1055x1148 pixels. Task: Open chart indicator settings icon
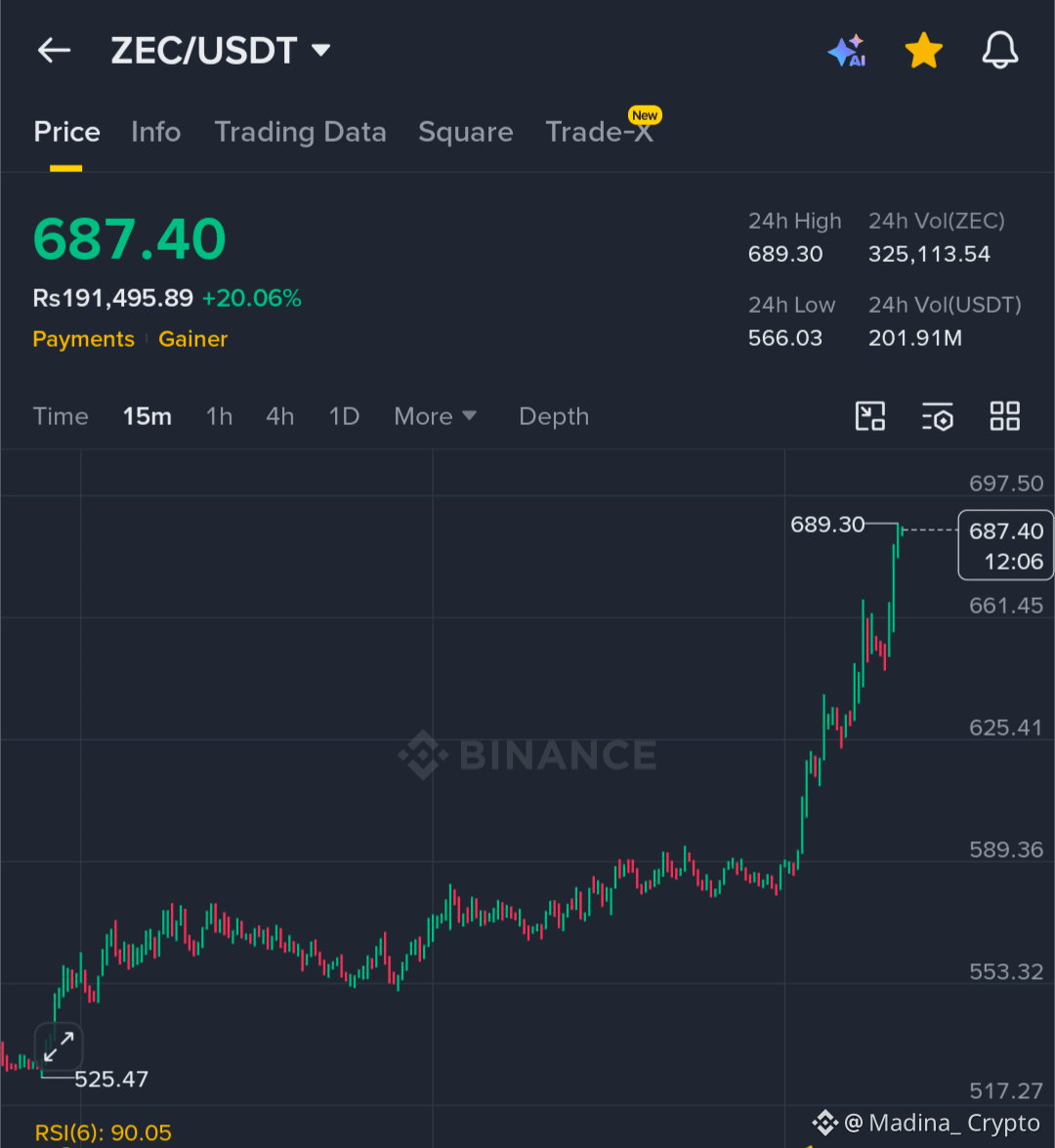pos(937,416)
